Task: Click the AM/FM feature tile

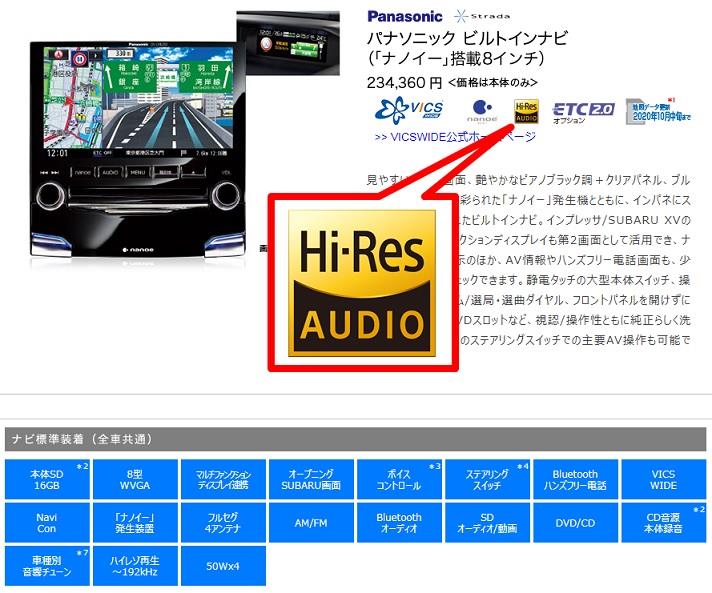Action: [312, 523]
